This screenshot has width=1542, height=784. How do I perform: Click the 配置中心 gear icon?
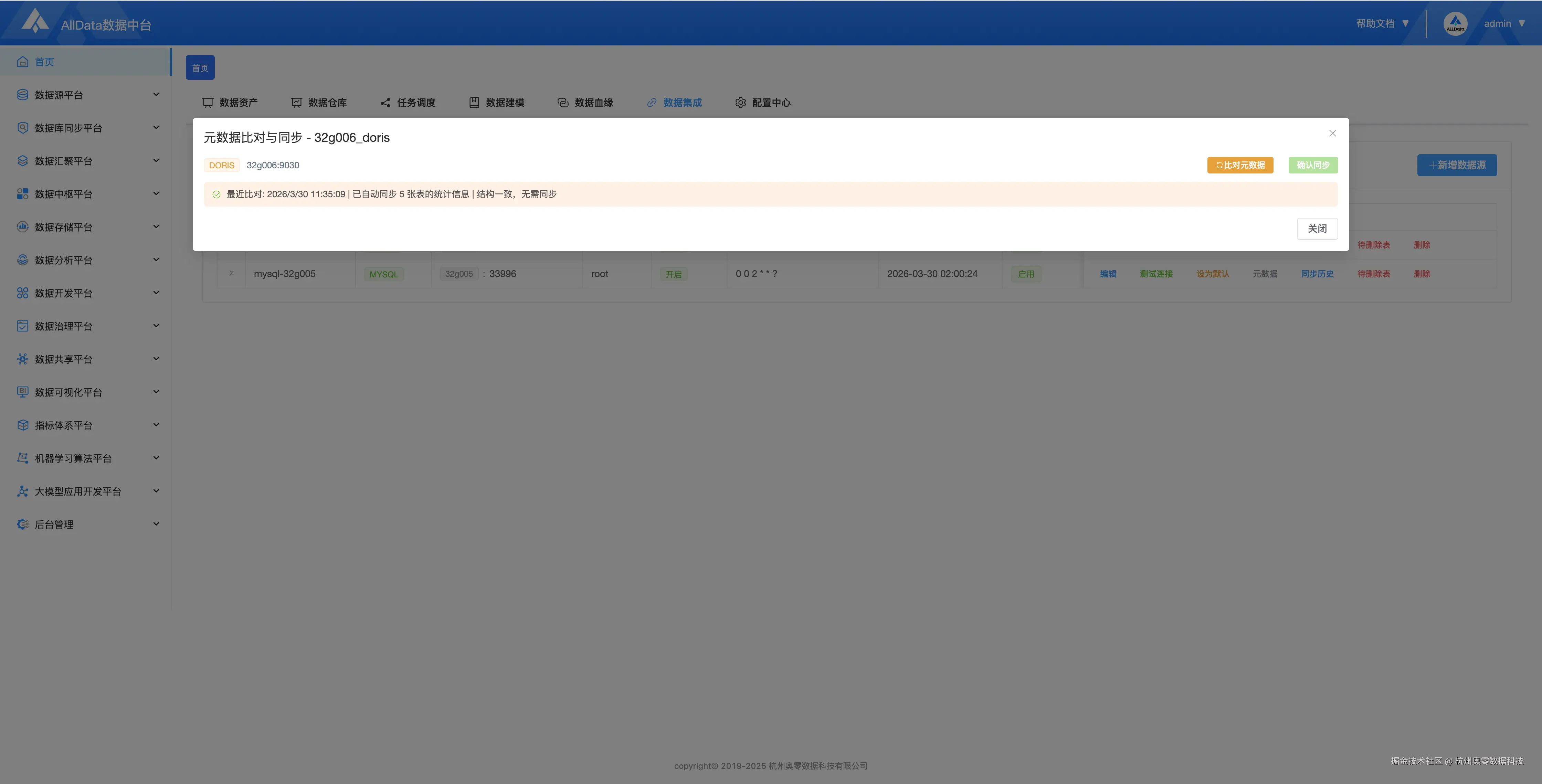[x=740, y=102]
